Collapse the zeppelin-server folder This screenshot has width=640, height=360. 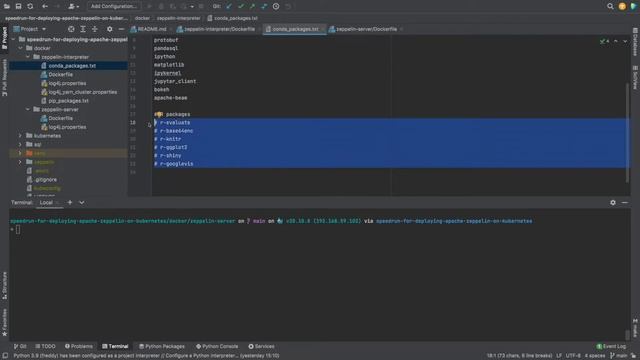pyautogui.click(x=28, y=109)
